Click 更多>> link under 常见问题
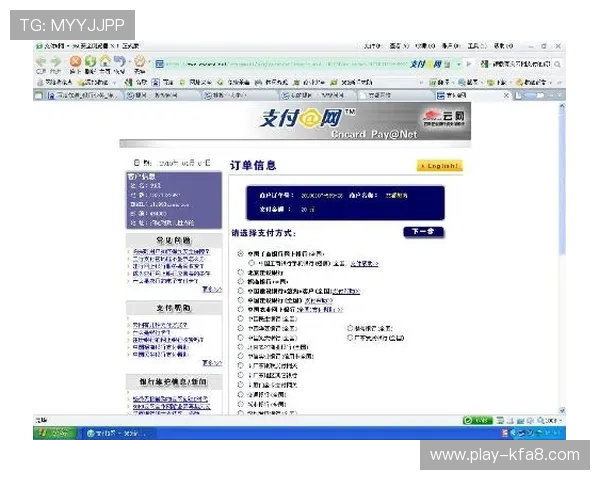Image resolution: width=600 pixels, height=480 pixels. pyautogui.click(x=212, y=289)
